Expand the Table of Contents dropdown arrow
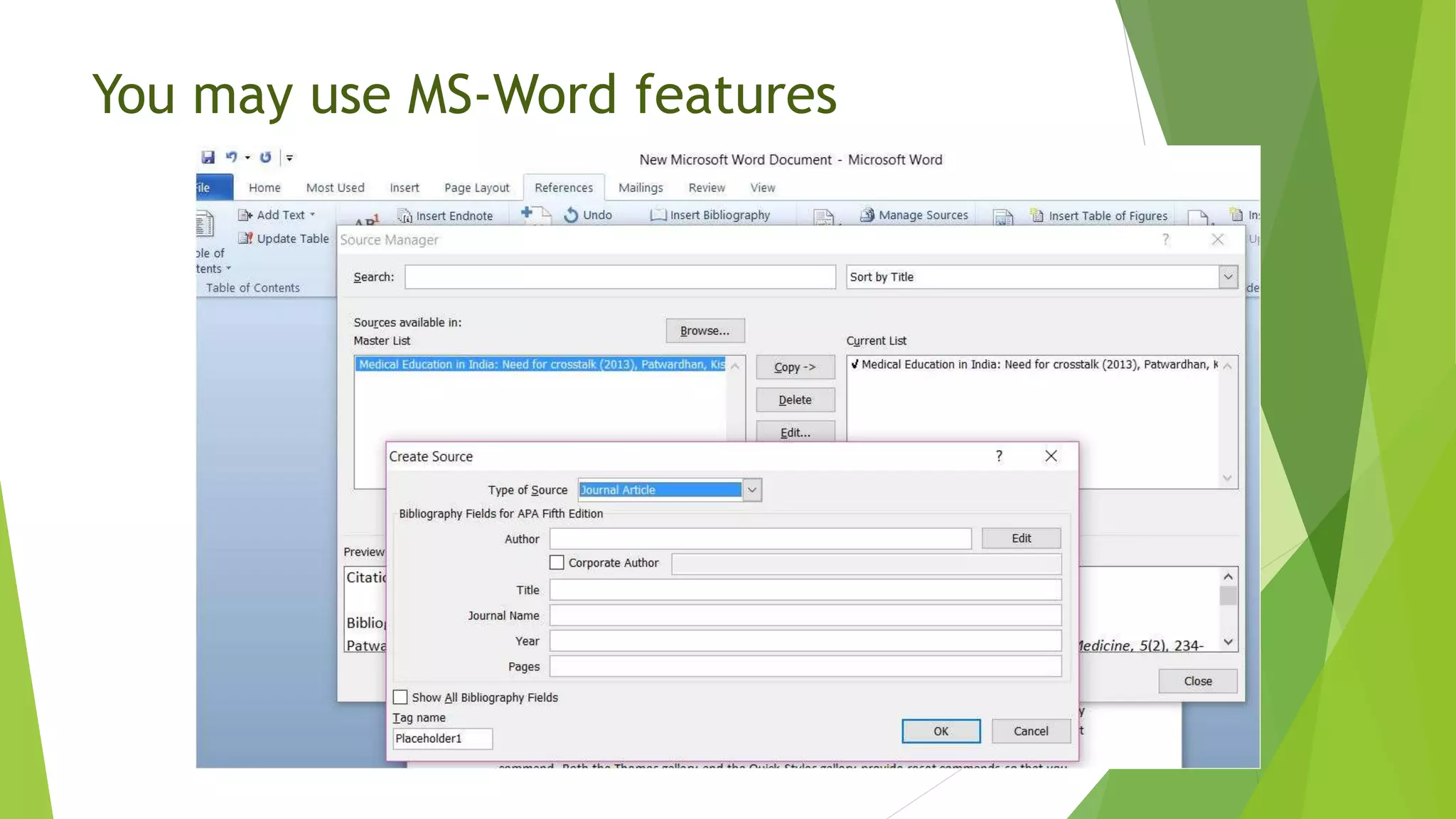Viewport: 1456px width, 819px height. click(x=228, y=269)
